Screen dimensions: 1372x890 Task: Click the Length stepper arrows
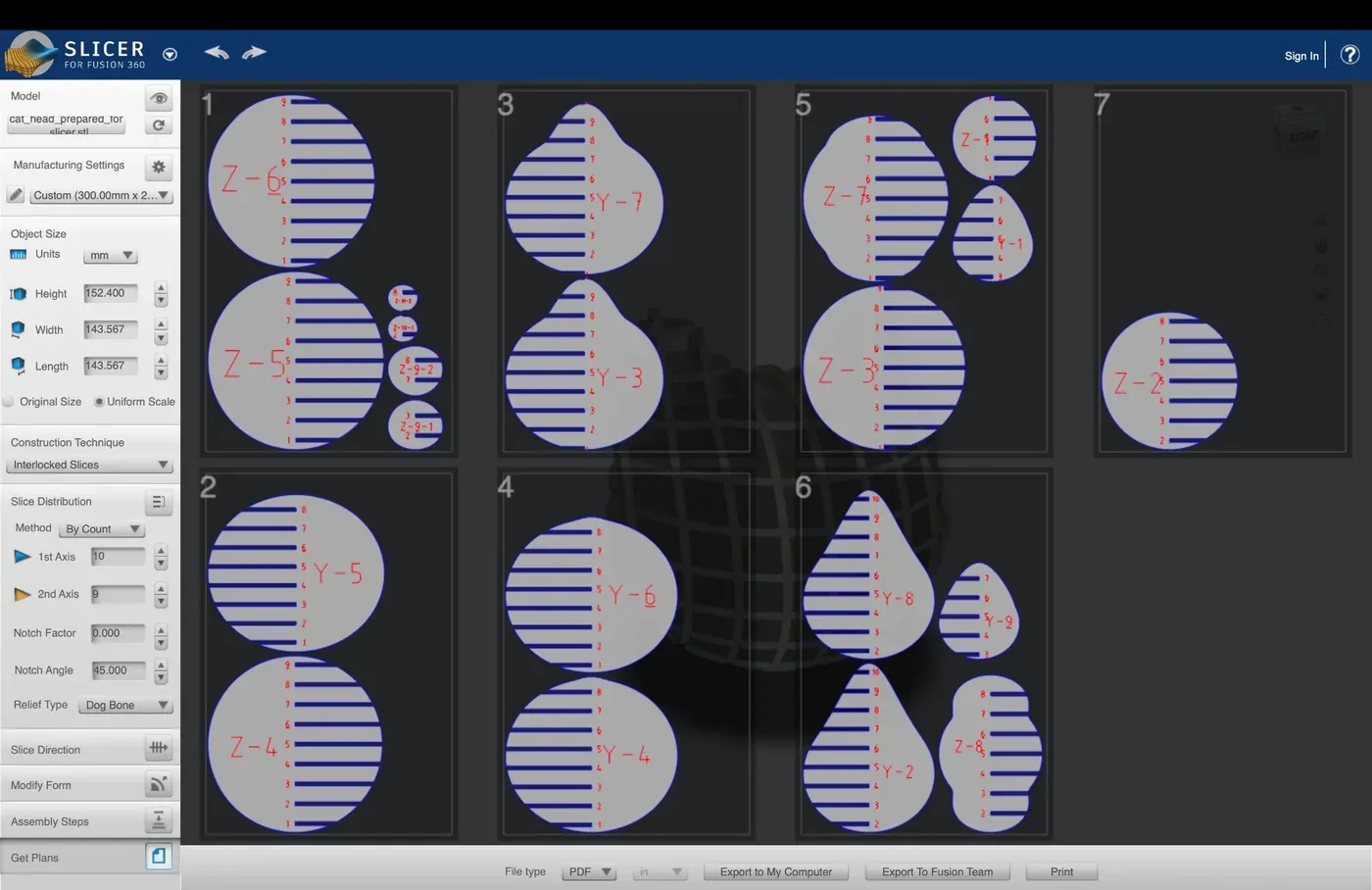(x=161, y=367)
